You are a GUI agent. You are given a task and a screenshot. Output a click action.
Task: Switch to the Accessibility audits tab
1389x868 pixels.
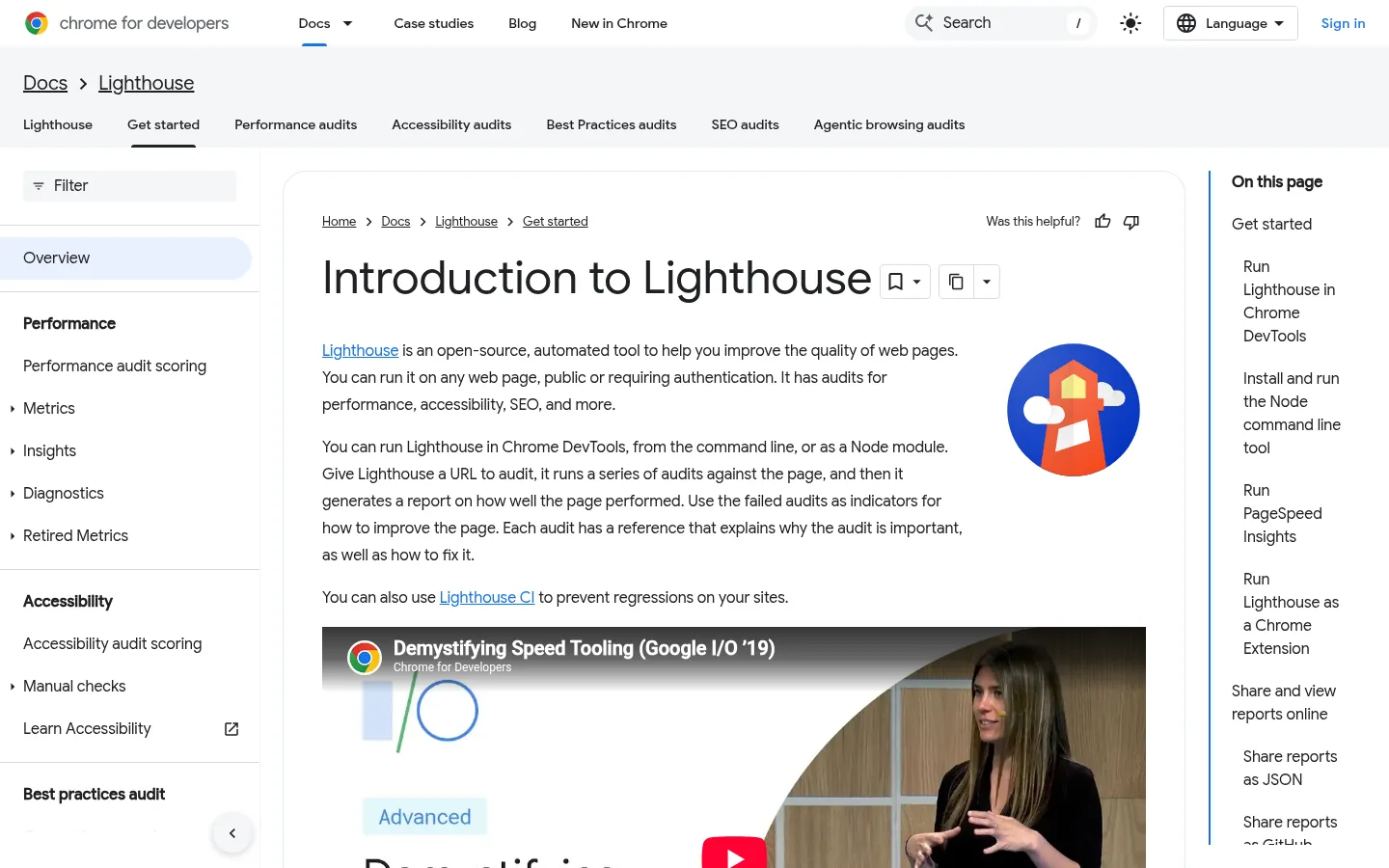[x=451, y=124]
